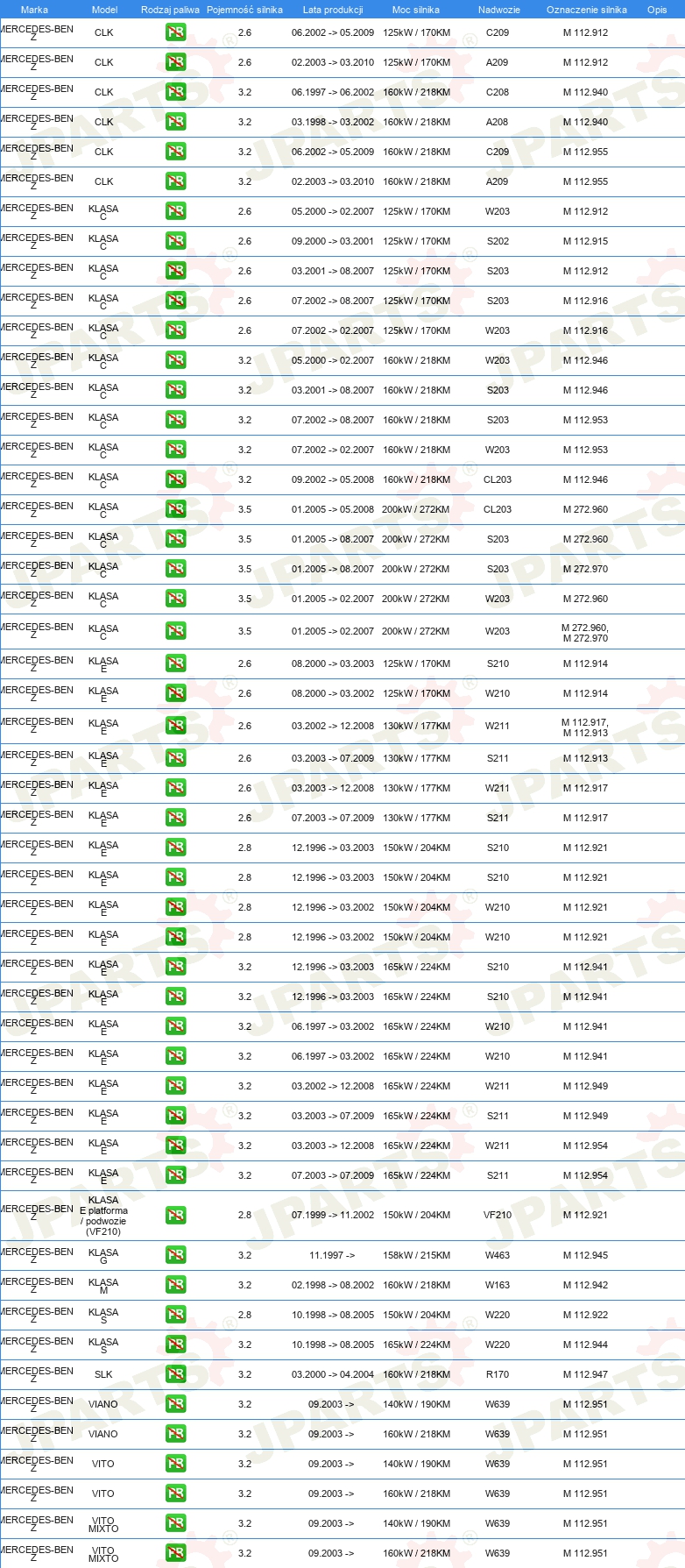Viewport: 685px width, 1568px height.
Task: Select the SLK model cell
Action: 103,1374
